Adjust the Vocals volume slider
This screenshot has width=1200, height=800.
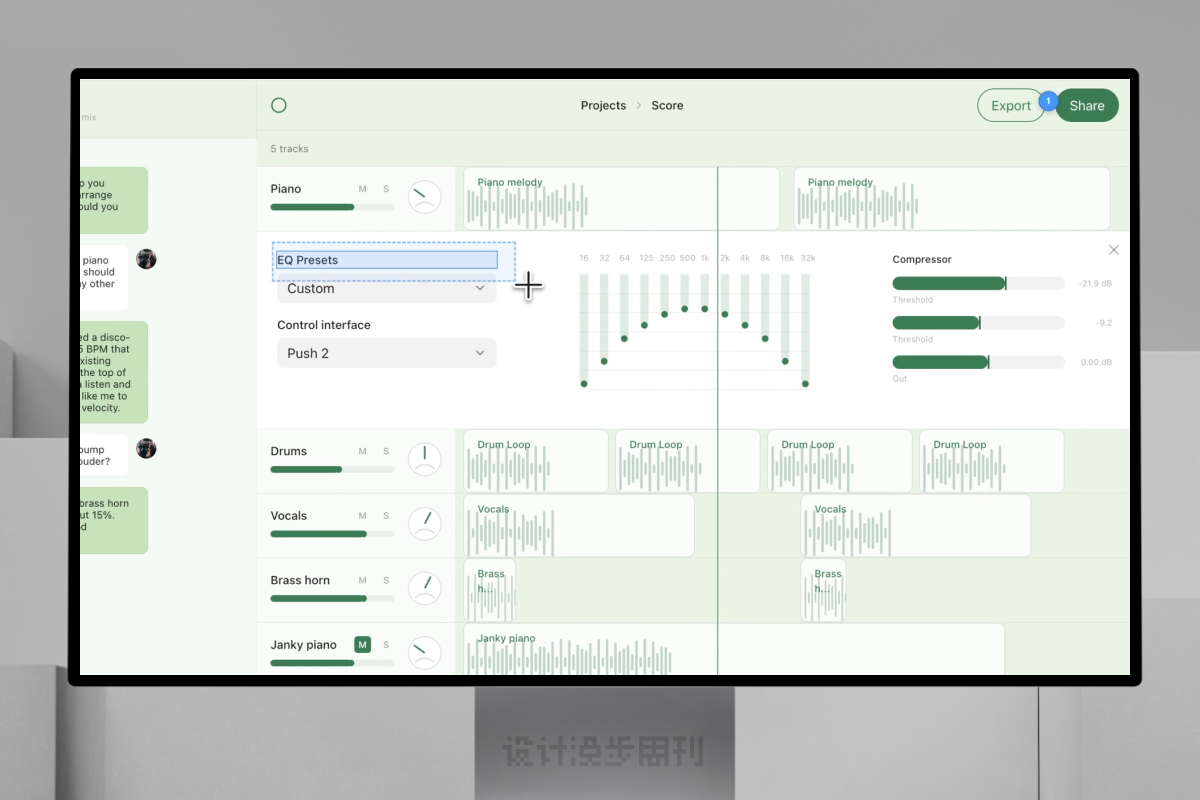pos(332,534)
